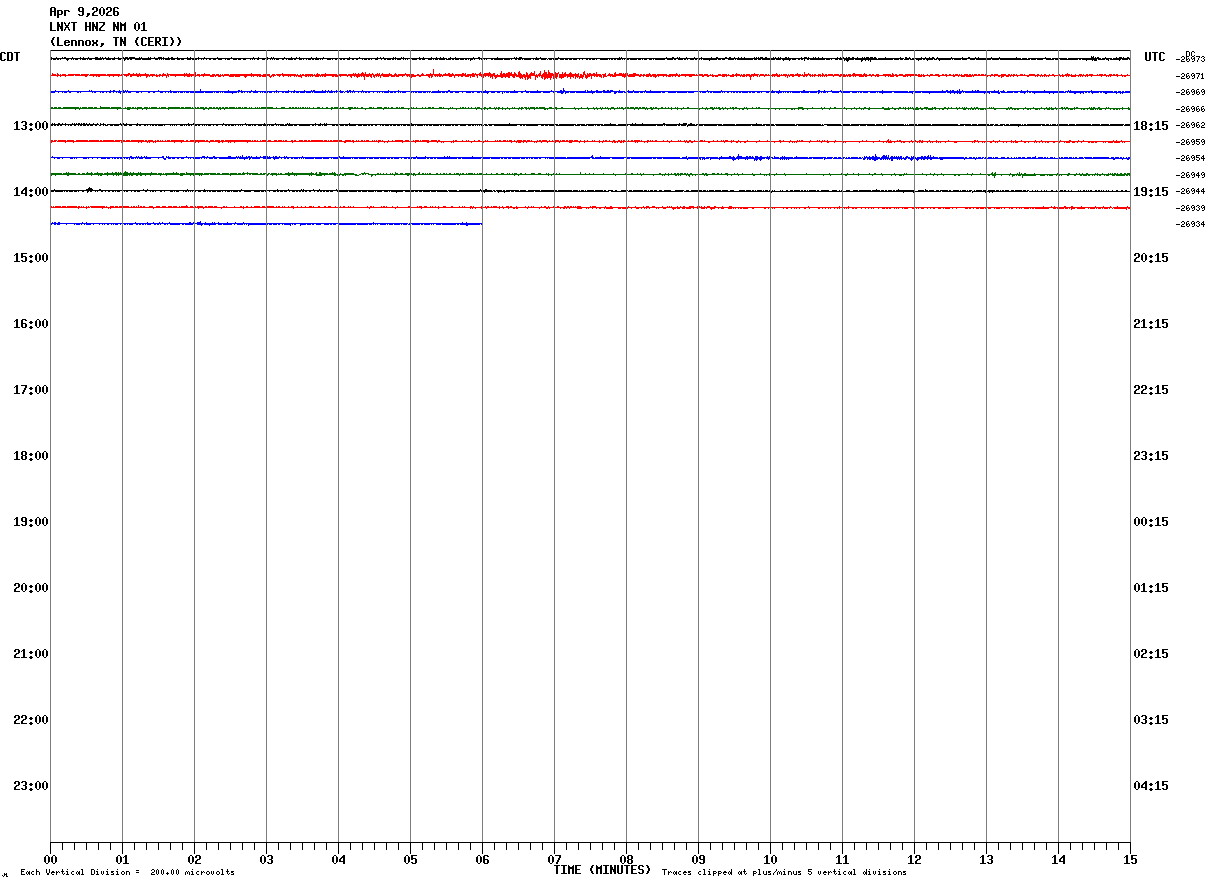
Task: Click the minute tick label 08
Action: [x=626, y=860]
